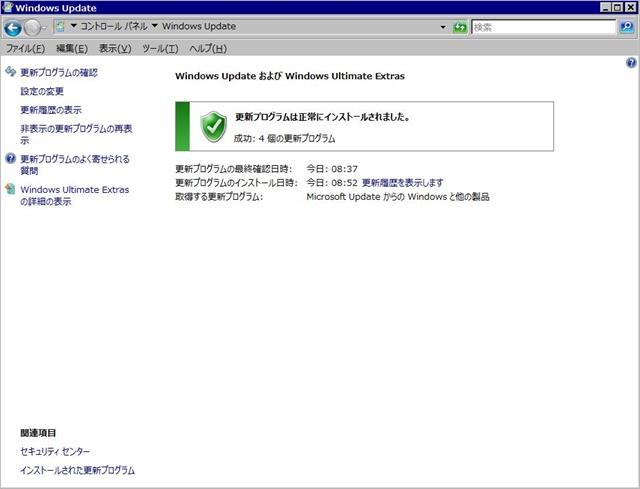
Task: Open the recent pages dropdown next to Forward
Action: pos(44,28)
